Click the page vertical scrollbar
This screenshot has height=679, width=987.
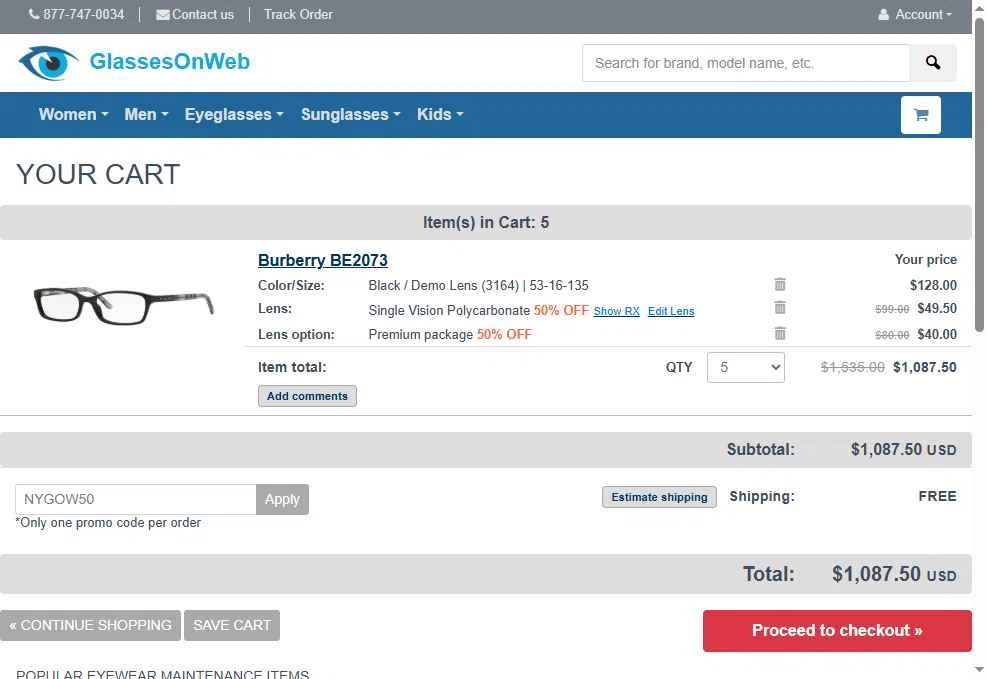tap(979, 176)
